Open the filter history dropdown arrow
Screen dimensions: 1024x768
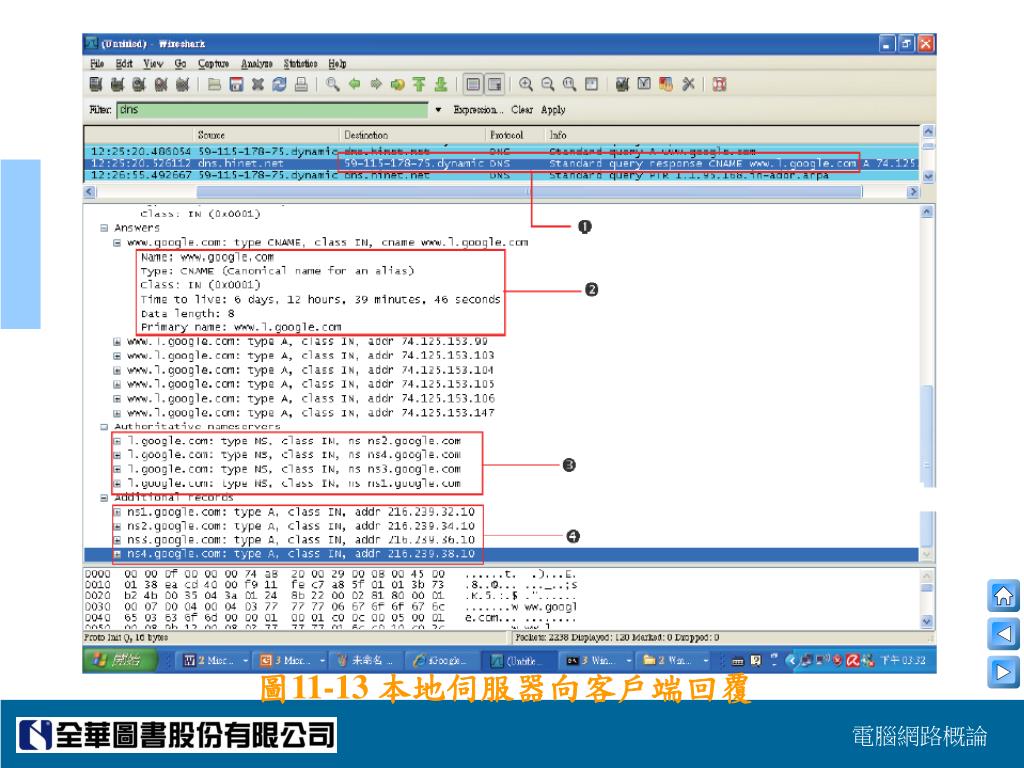click(438, 110)
